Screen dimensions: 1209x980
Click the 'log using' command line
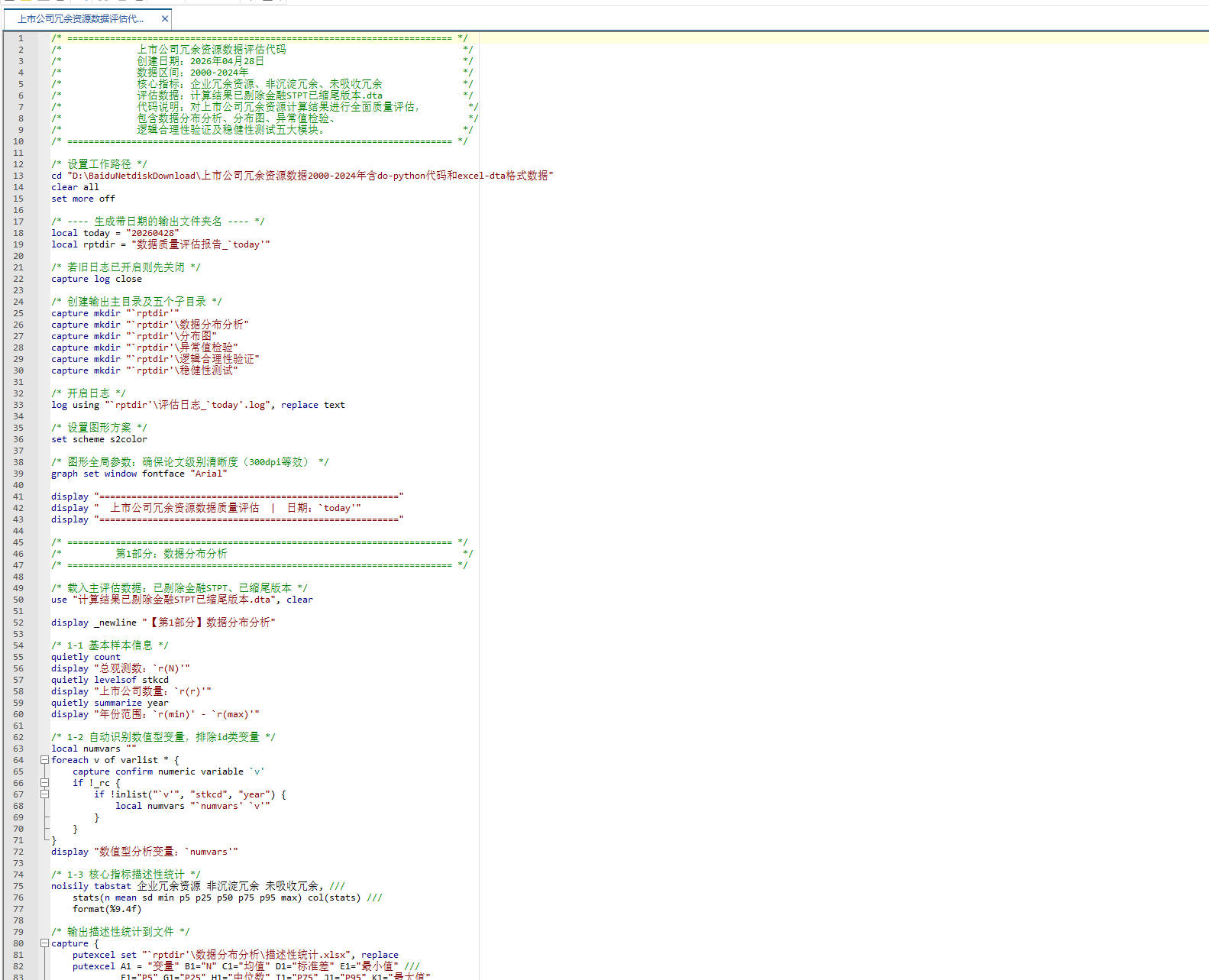pos(198,405)
